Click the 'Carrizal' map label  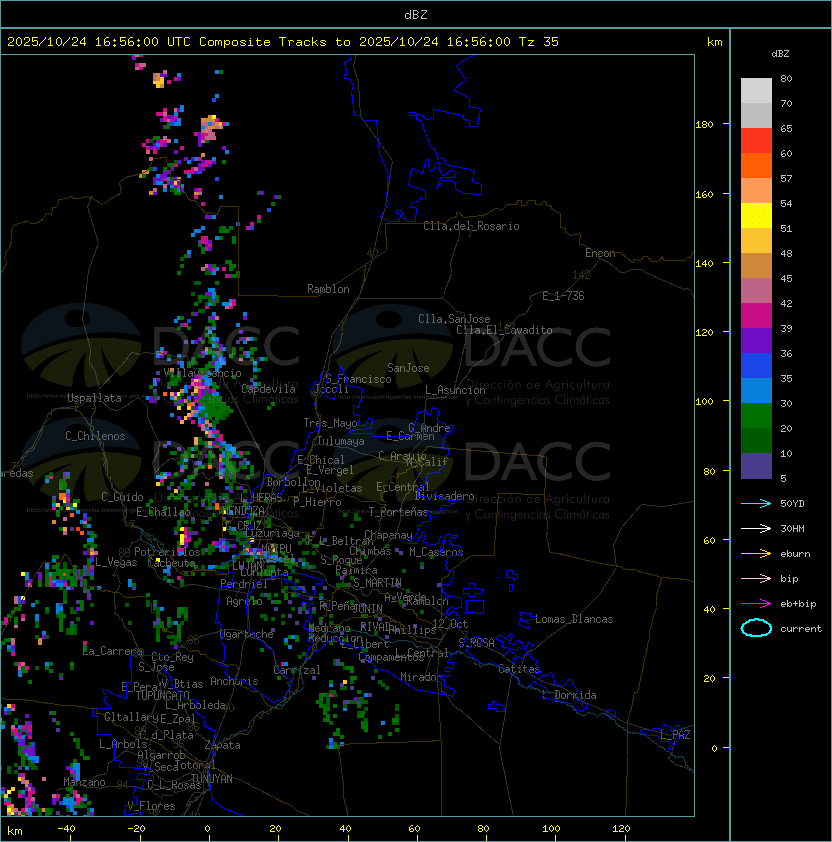point(297,670)
